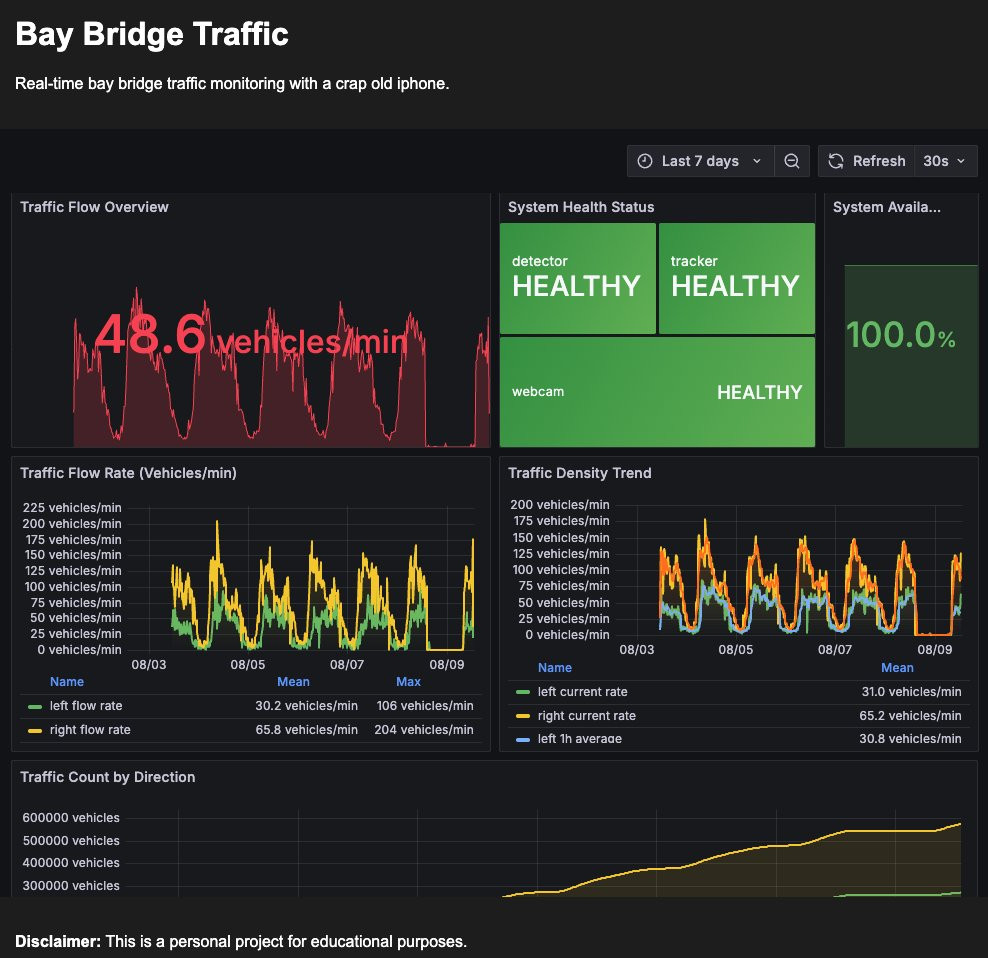
Task: Sort flow rate legend by Max column
Action: coord(408,682)
